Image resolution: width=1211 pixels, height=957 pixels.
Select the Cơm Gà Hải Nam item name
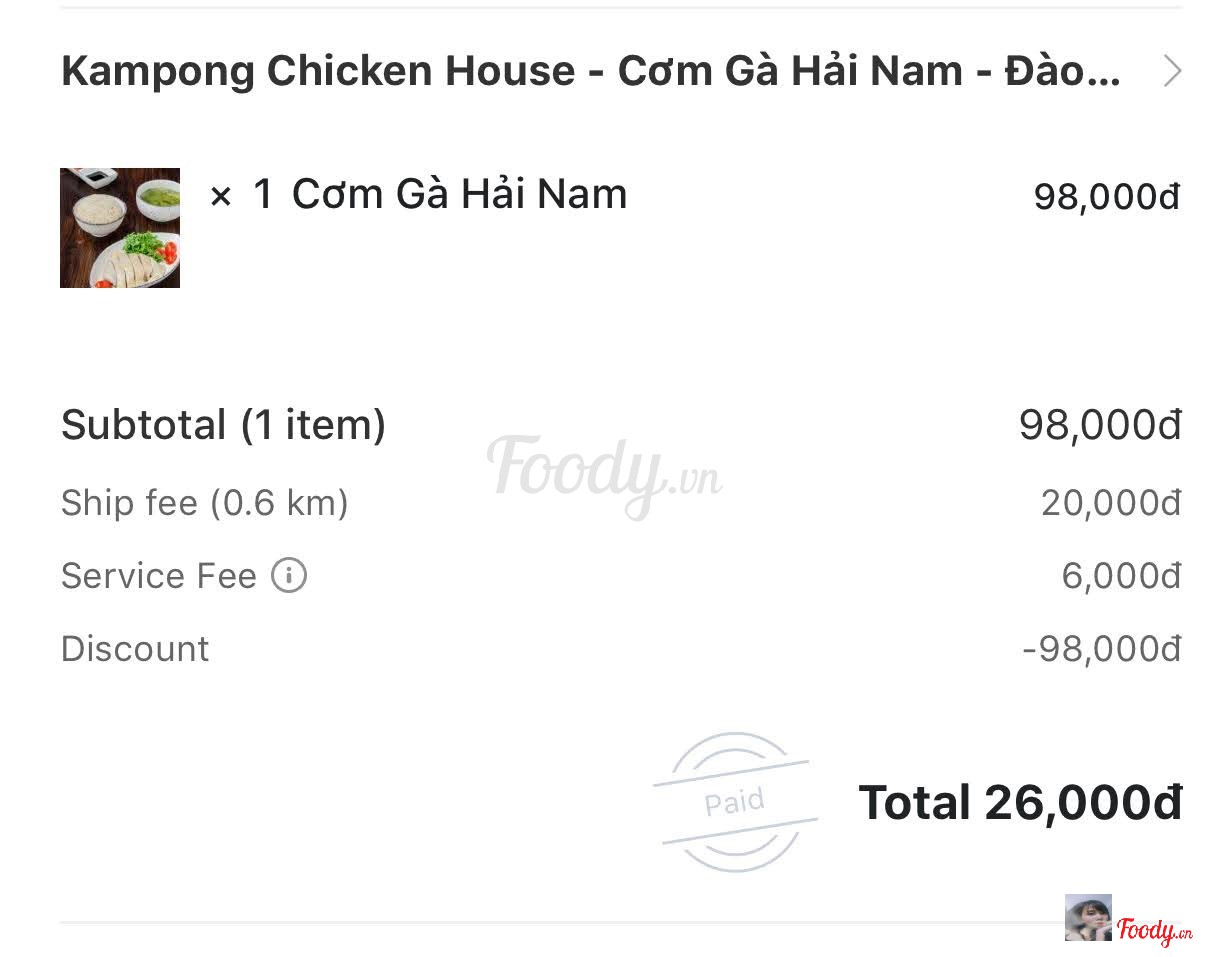[x=459, y=194]
